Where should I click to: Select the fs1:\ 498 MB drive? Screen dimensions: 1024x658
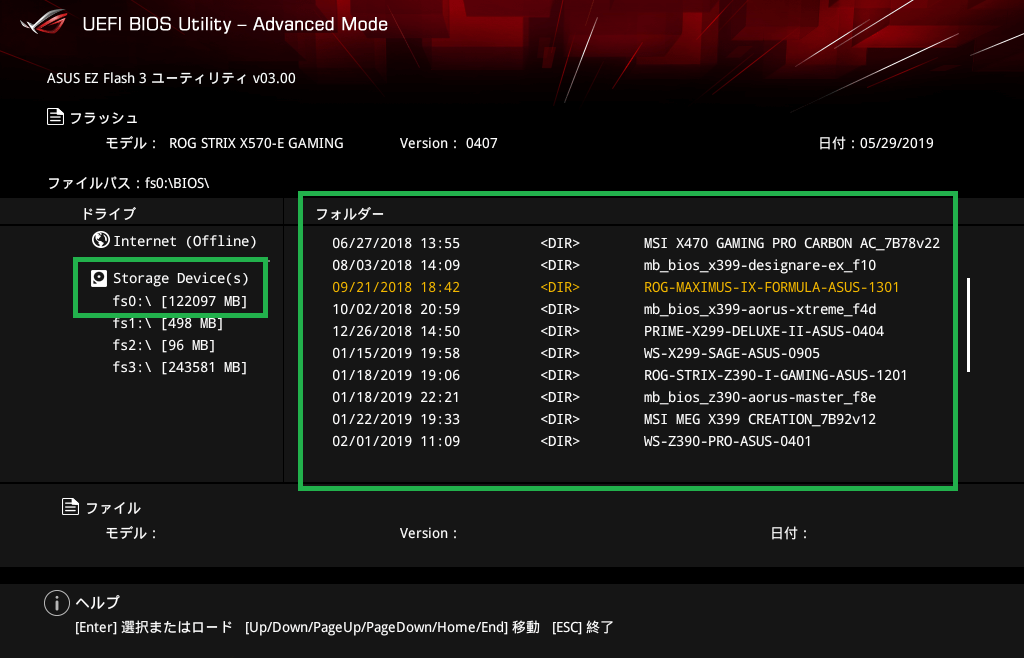(168, 323)
